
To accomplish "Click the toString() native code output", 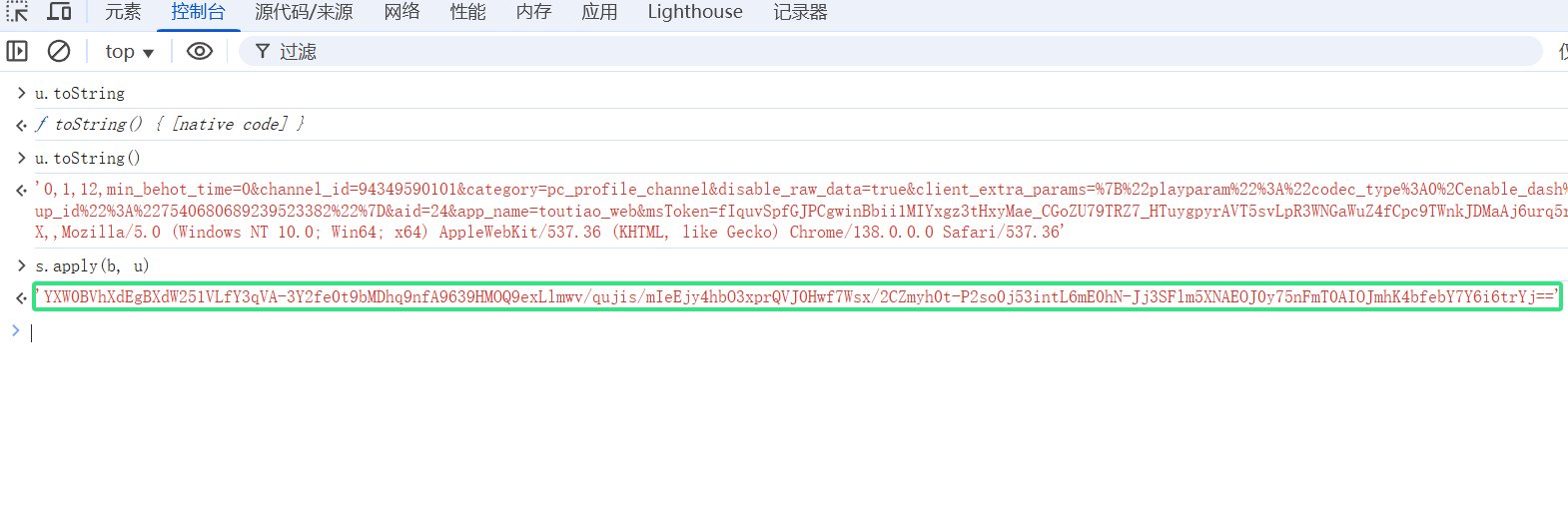I will 170,124.
